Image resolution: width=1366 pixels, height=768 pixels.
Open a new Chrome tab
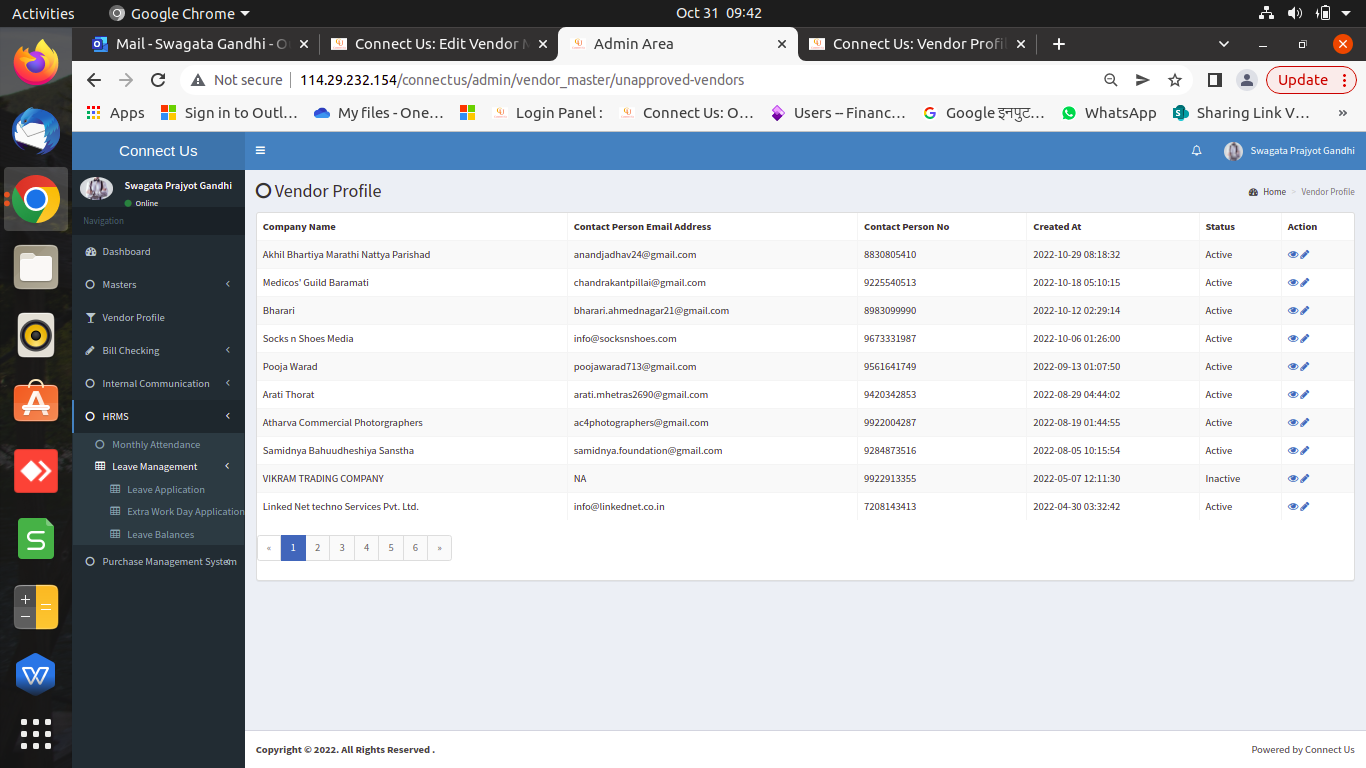pyautogui.click(x=1059, y=44)
